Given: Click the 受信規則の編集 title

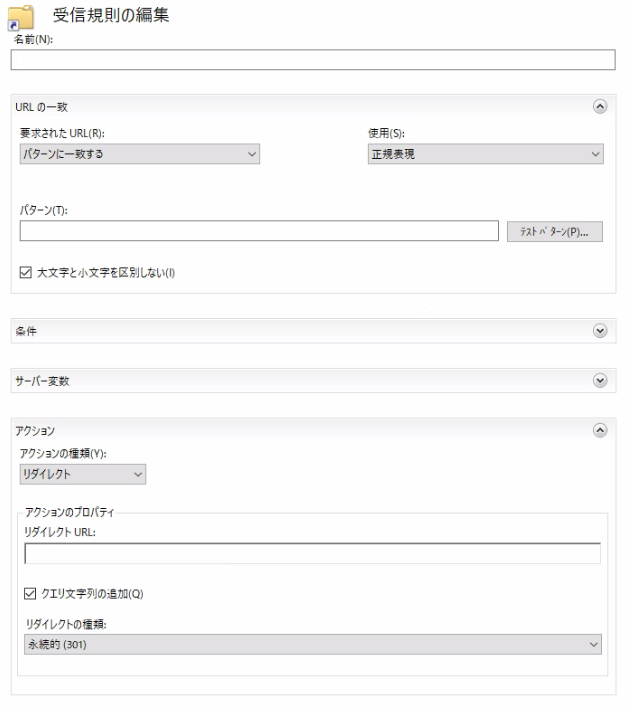Looking at the screenshot, I should click(111, 15).
